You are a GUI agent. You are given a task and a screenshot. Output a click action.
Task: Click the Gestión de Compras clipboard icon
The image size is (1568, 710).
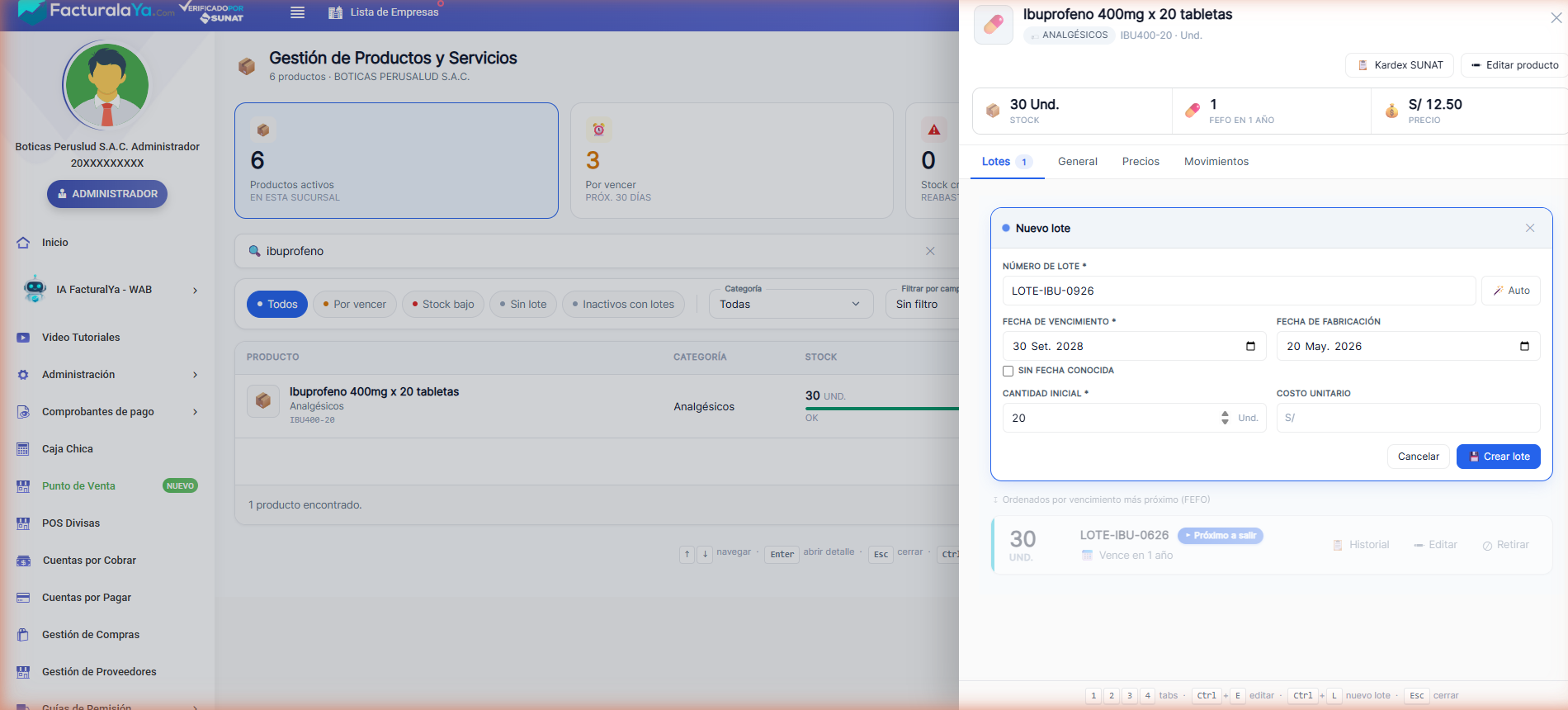pyautogui.click(x=23, y=635)
